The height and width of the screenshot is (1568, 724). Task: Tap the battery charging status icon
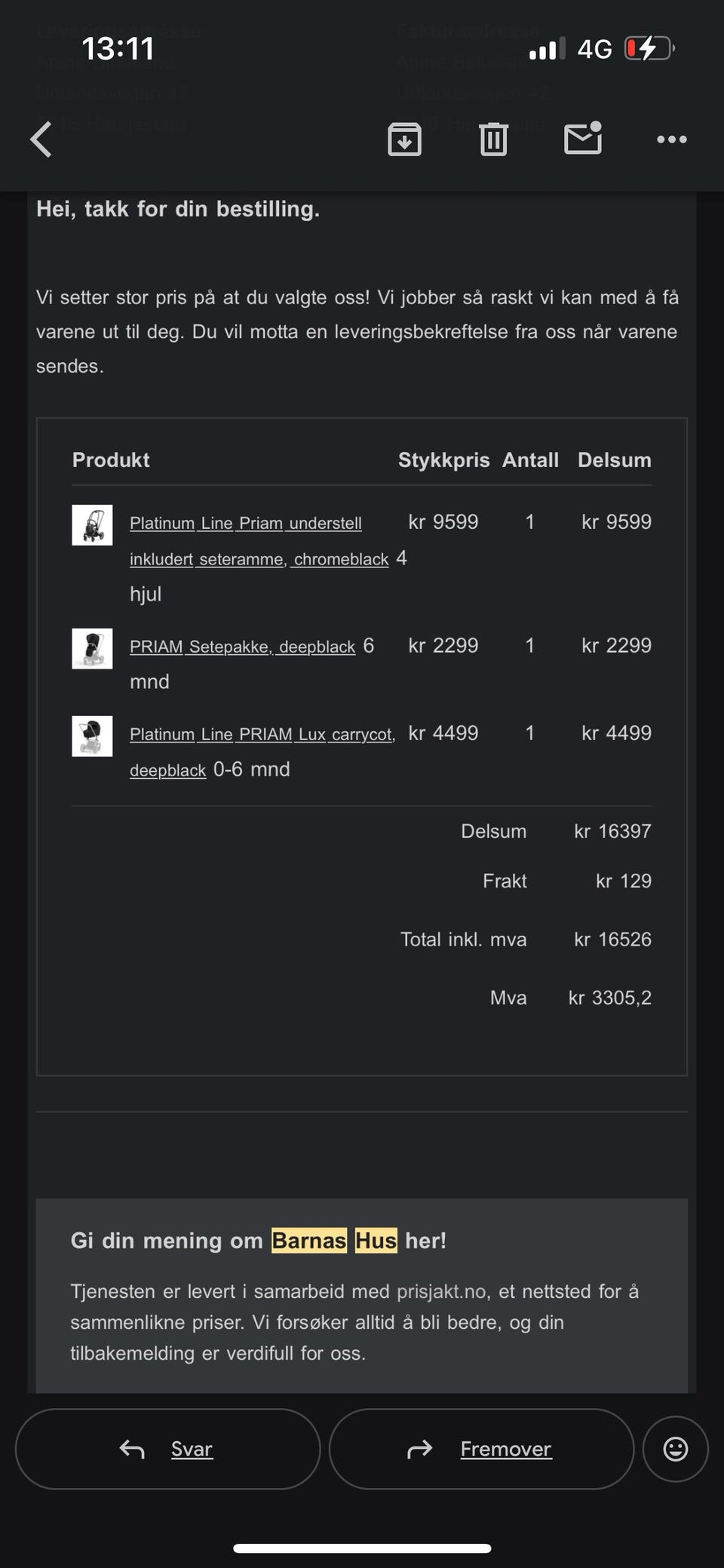(x=649, y=50)
